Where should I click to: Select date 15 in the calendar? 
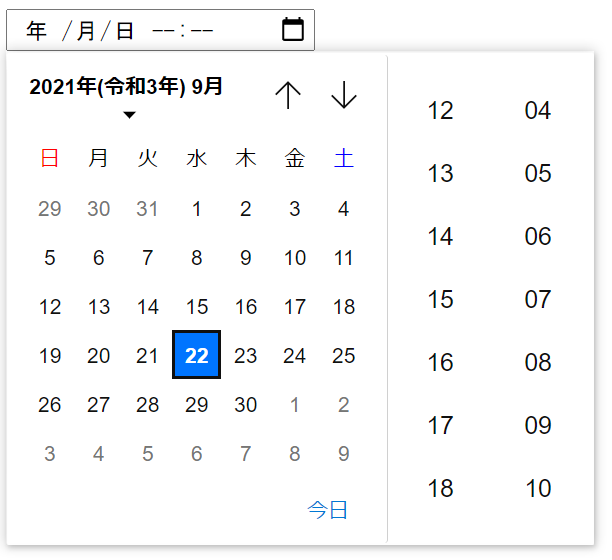196,307
